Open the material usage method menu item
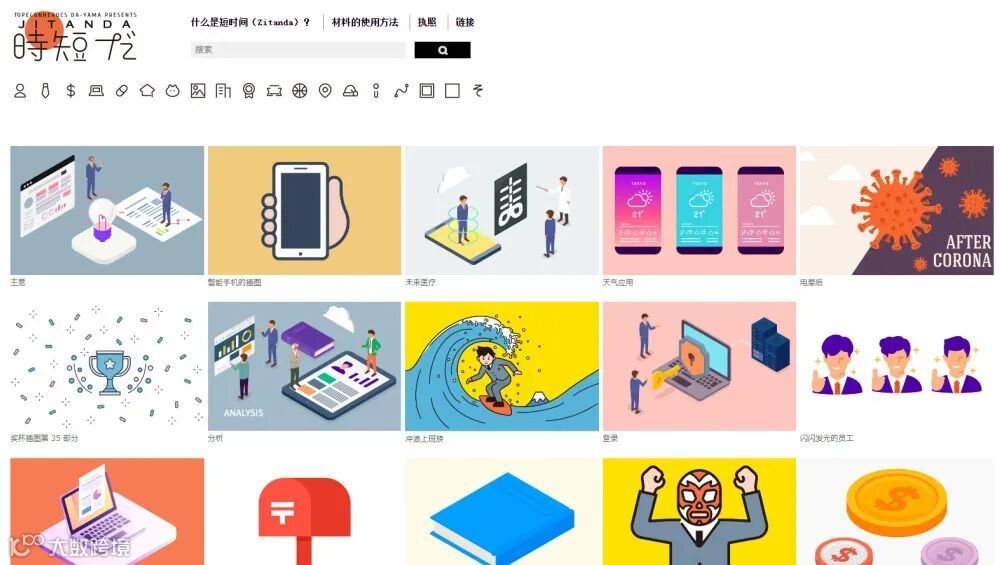1000x565 pixels. coord(365,22)
